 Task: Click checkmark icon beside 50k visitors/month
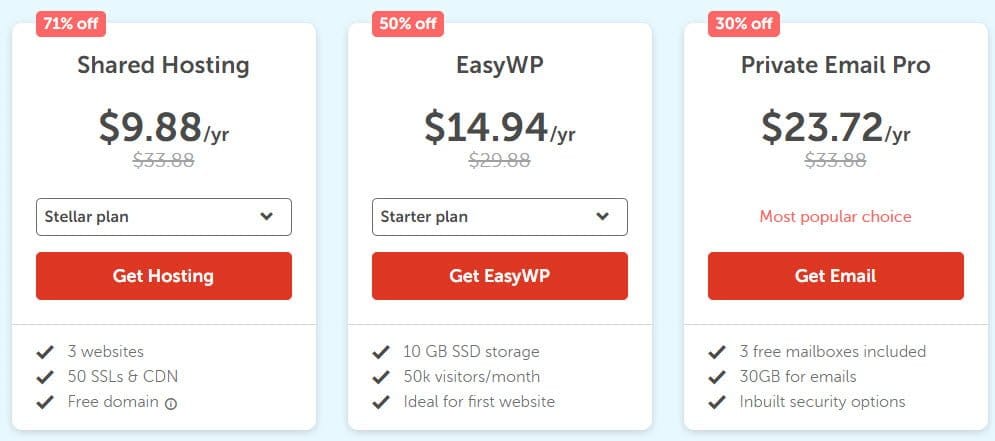[x=380, y=377]
